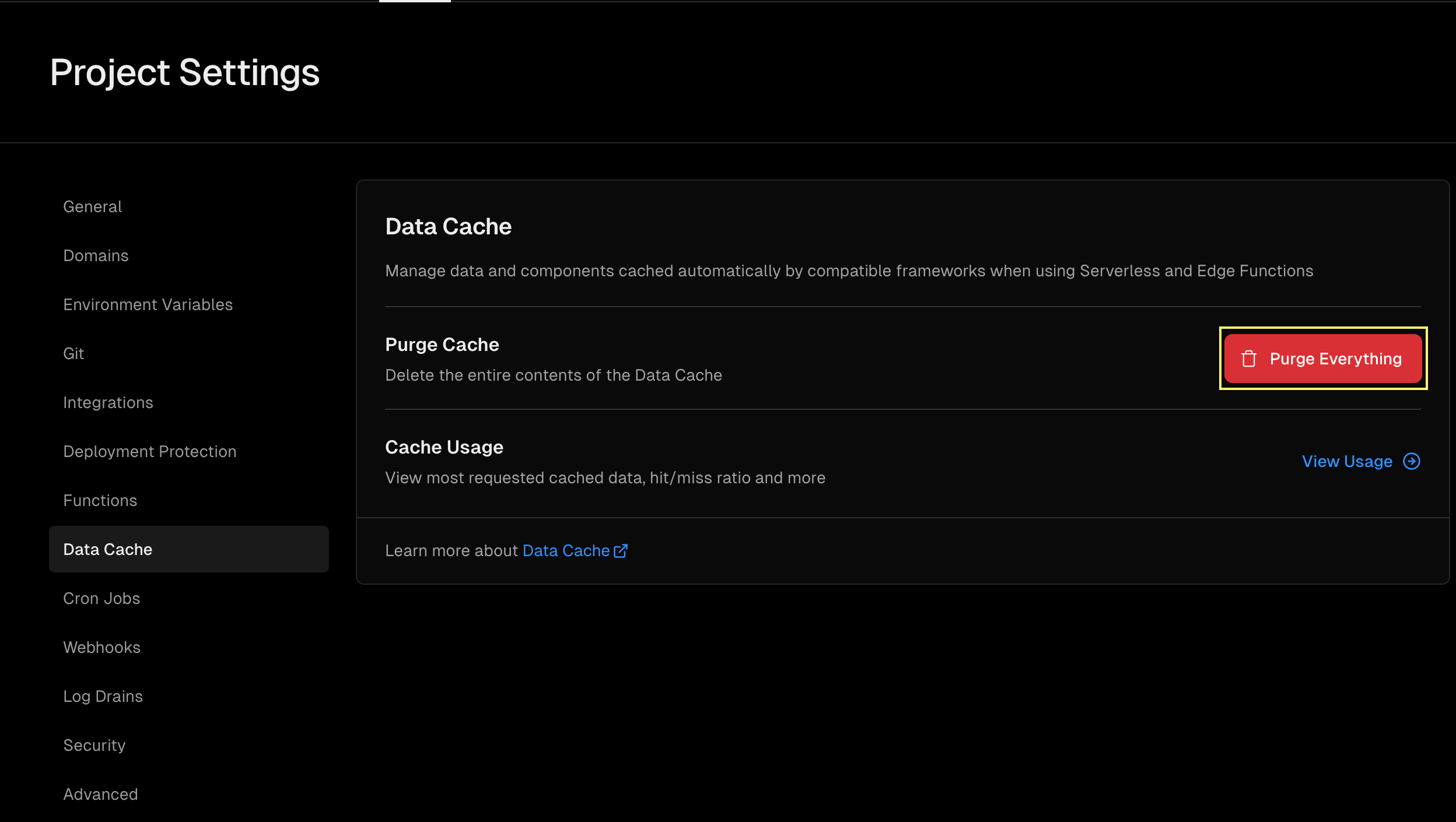Image resolution: width=1456 pixels, height=822 pixels.
Task: Select Domains from the settings sidebar
Action: click(x=96, y=255)
